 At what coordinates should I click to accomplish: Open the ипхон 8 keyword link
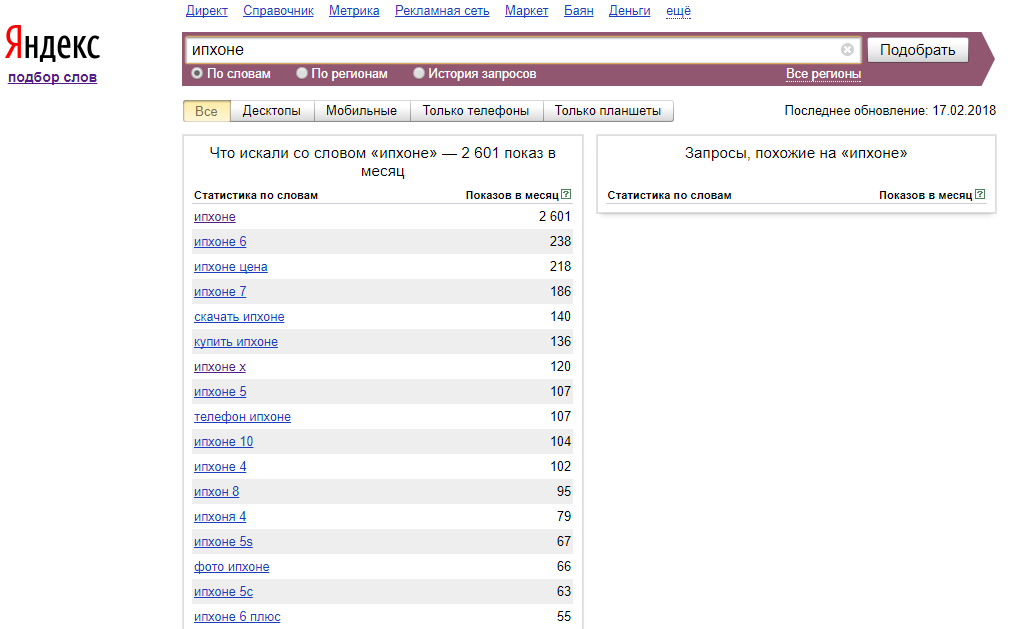coord(217,491)
